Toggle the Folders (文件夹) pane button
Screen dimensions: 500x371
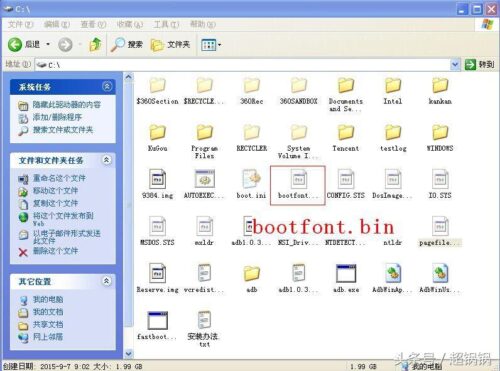(x=170, y=45)
